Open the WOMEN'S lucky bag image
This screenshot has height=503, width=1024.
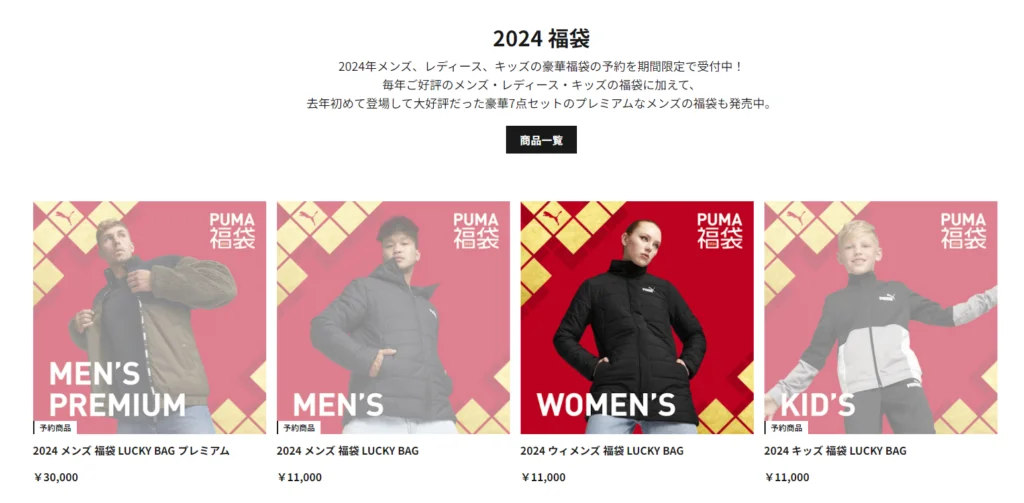637,317
